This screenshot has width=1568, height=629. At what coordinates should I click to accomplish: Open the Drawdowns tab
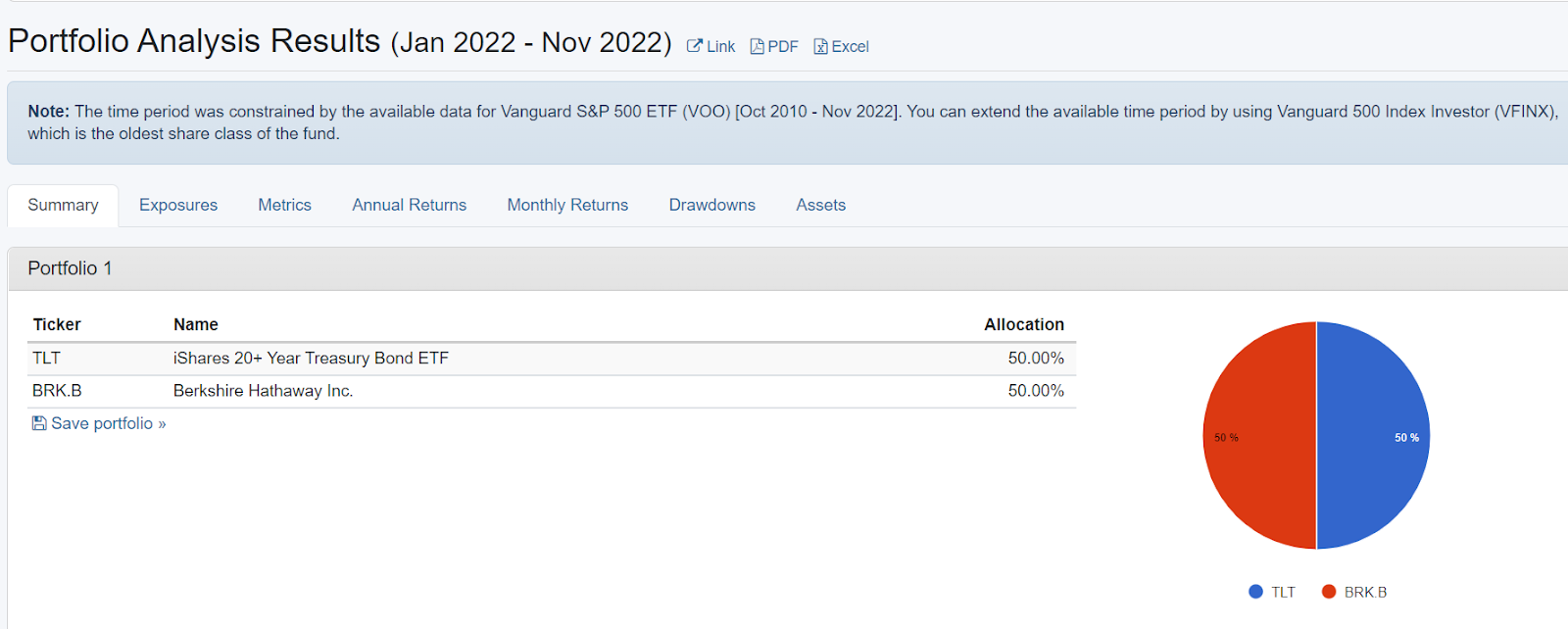tap(712, 205)
